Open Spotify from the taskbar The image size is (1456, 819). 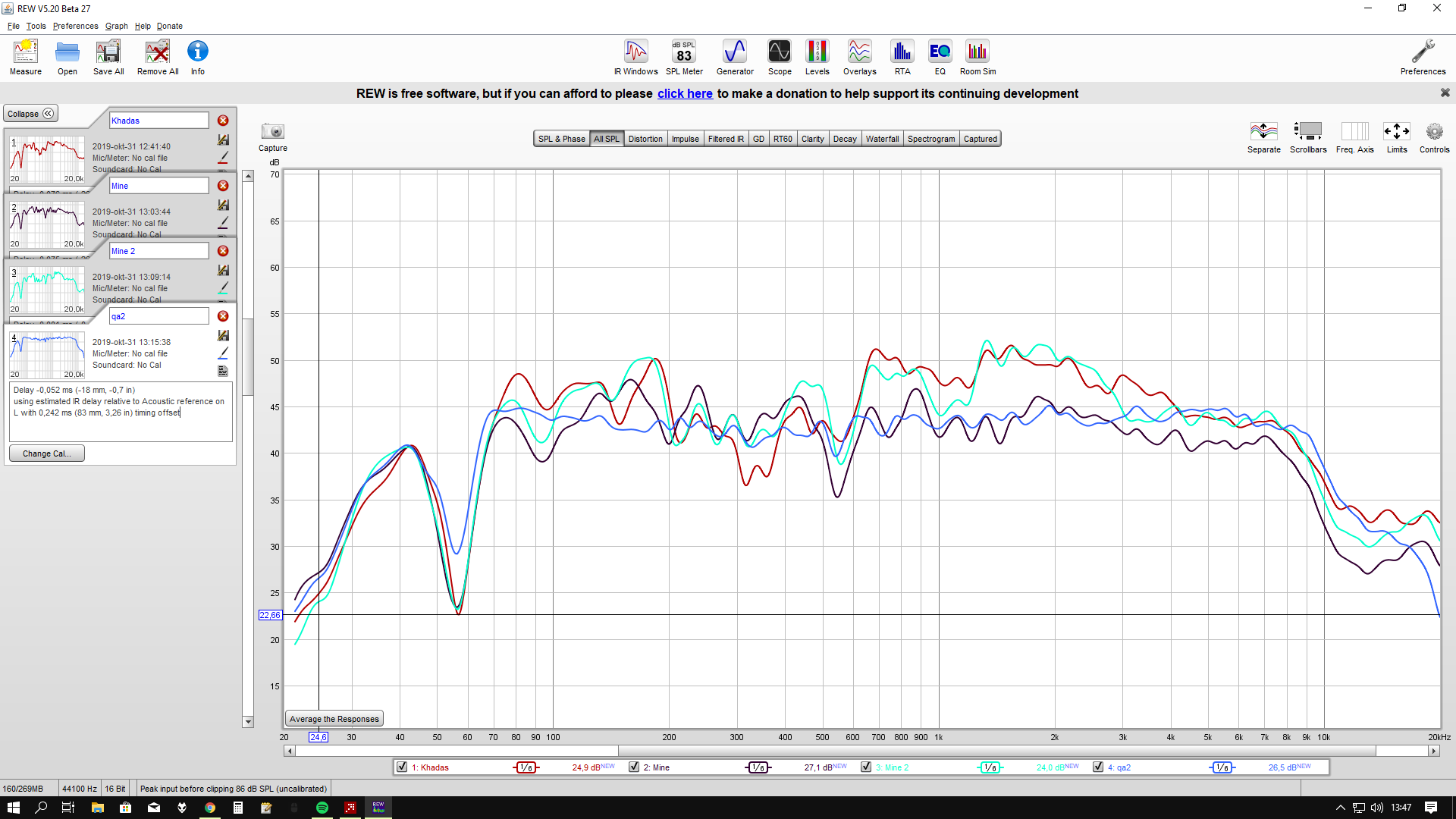(x=322, y=808)
